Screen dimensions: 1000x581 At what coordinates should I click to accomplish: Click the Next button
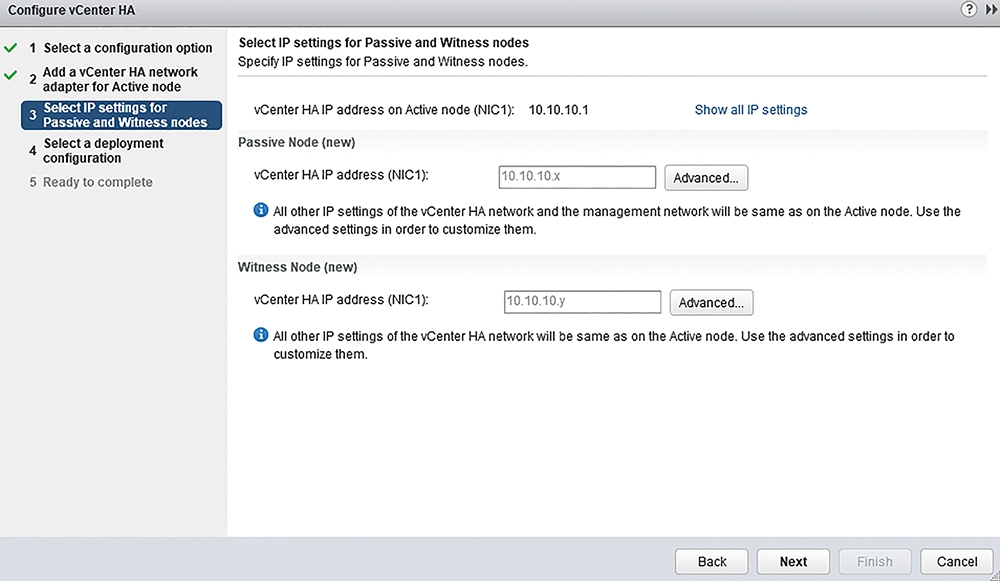(x=793, y=561)
